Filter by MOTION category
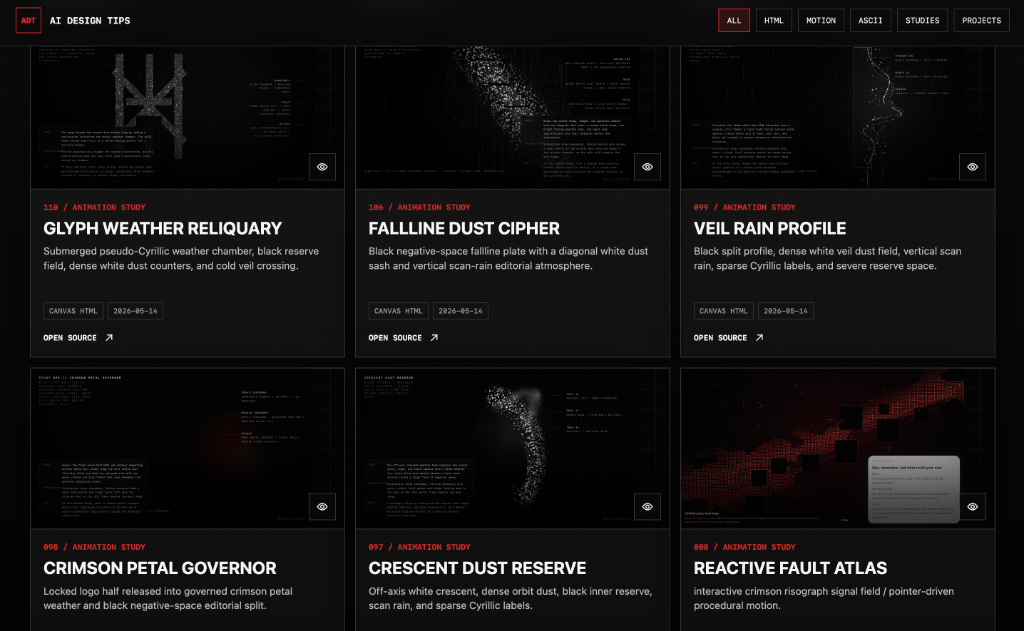This screenshot has width=1024, height=631. click(821, 20)
